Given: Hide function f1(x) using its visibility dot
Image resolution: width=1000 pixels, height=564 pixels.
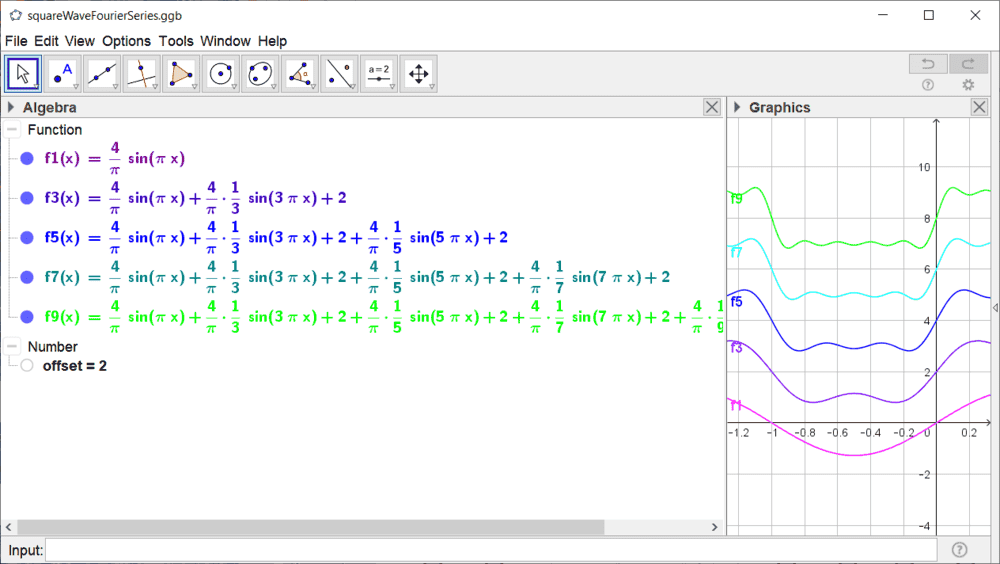Looking at the screenshot, I should (x=27, y=158).
